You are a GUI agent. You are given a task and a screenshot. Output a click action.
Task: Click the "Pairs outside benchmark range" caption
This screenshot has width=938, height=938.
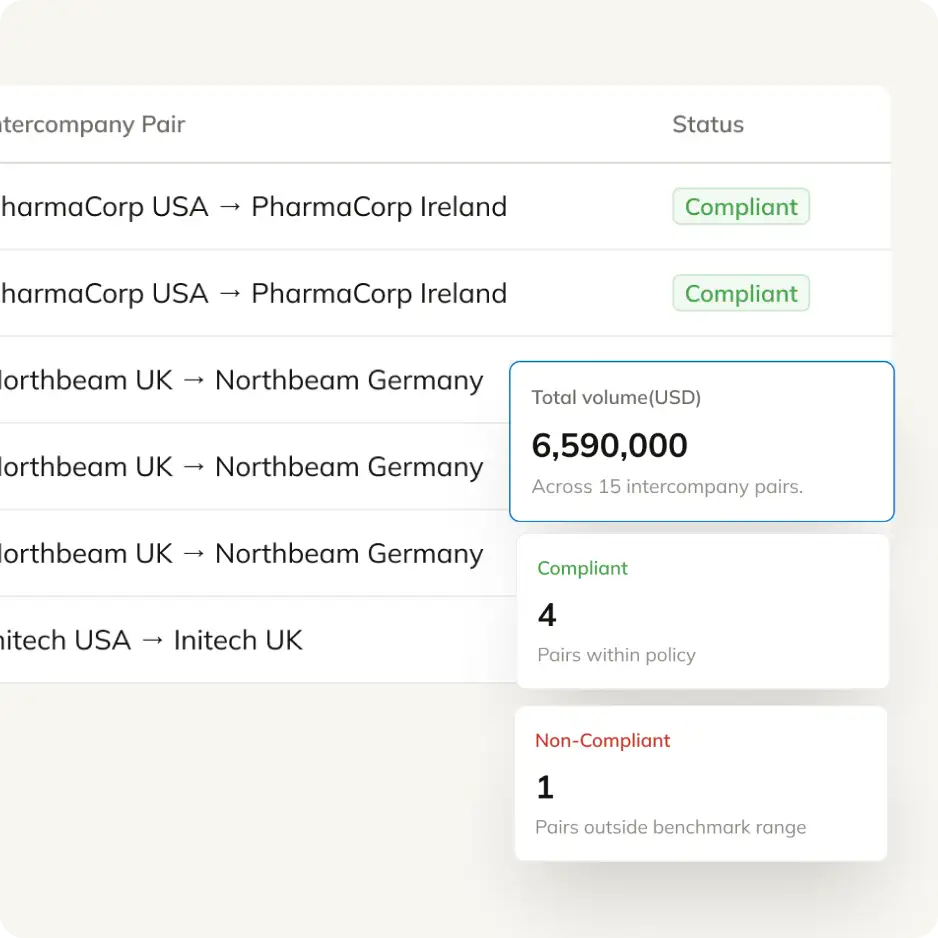click(670, 827)
